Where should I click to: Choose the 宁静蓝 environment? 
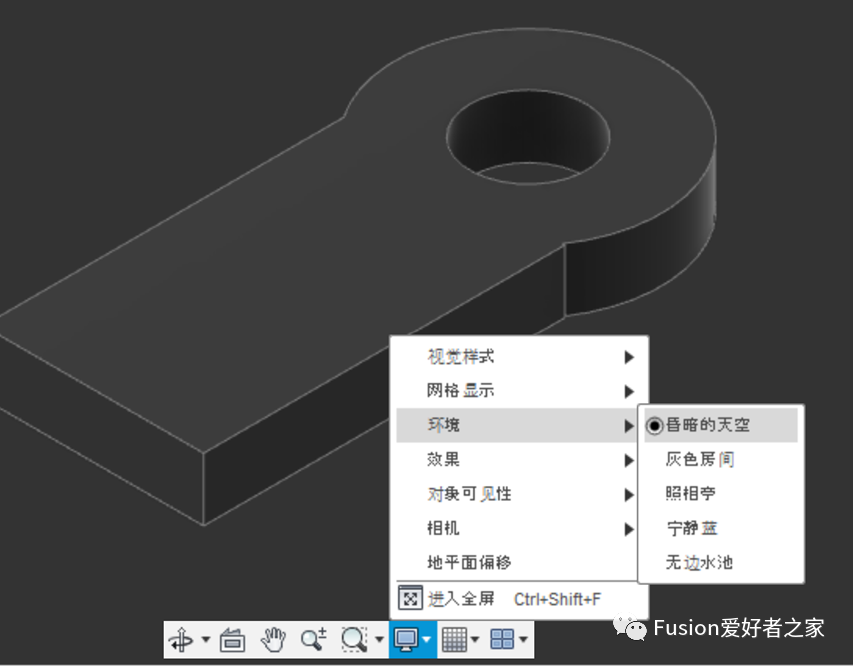720,528
